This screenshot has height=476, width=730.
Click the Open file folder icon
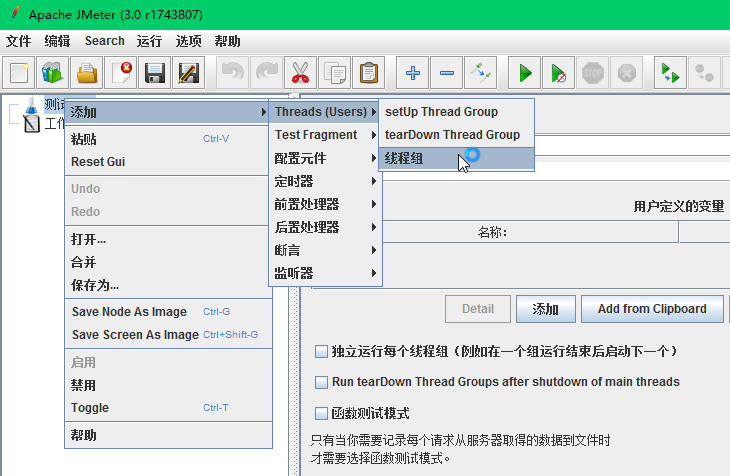(x=87, y=73)
